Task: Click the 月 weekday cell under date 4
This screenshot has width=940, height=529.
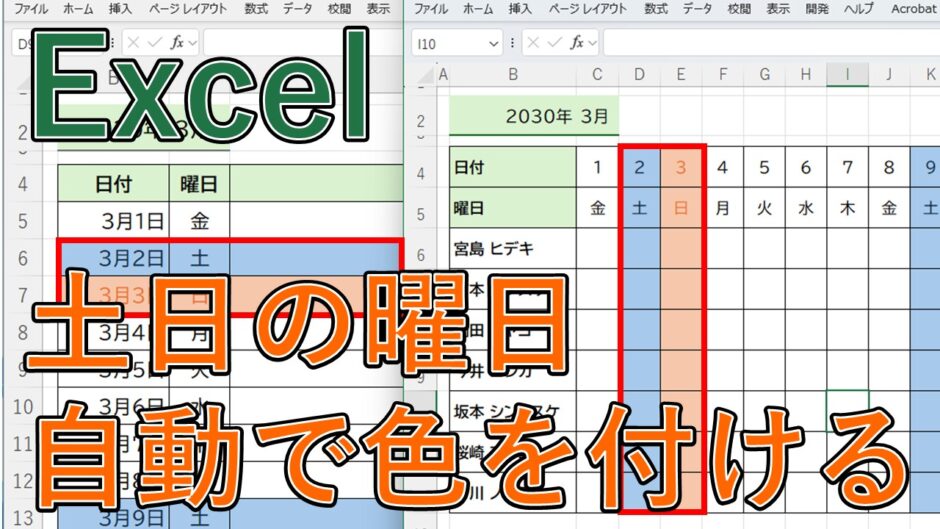Action: [722, 208]
